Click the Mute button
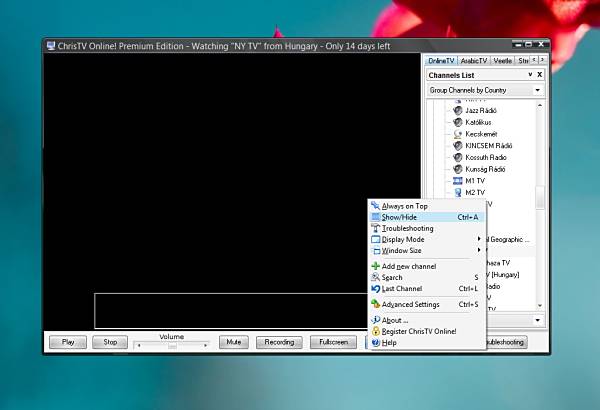This screenshot has width=600, height=410. pos(234,342)
